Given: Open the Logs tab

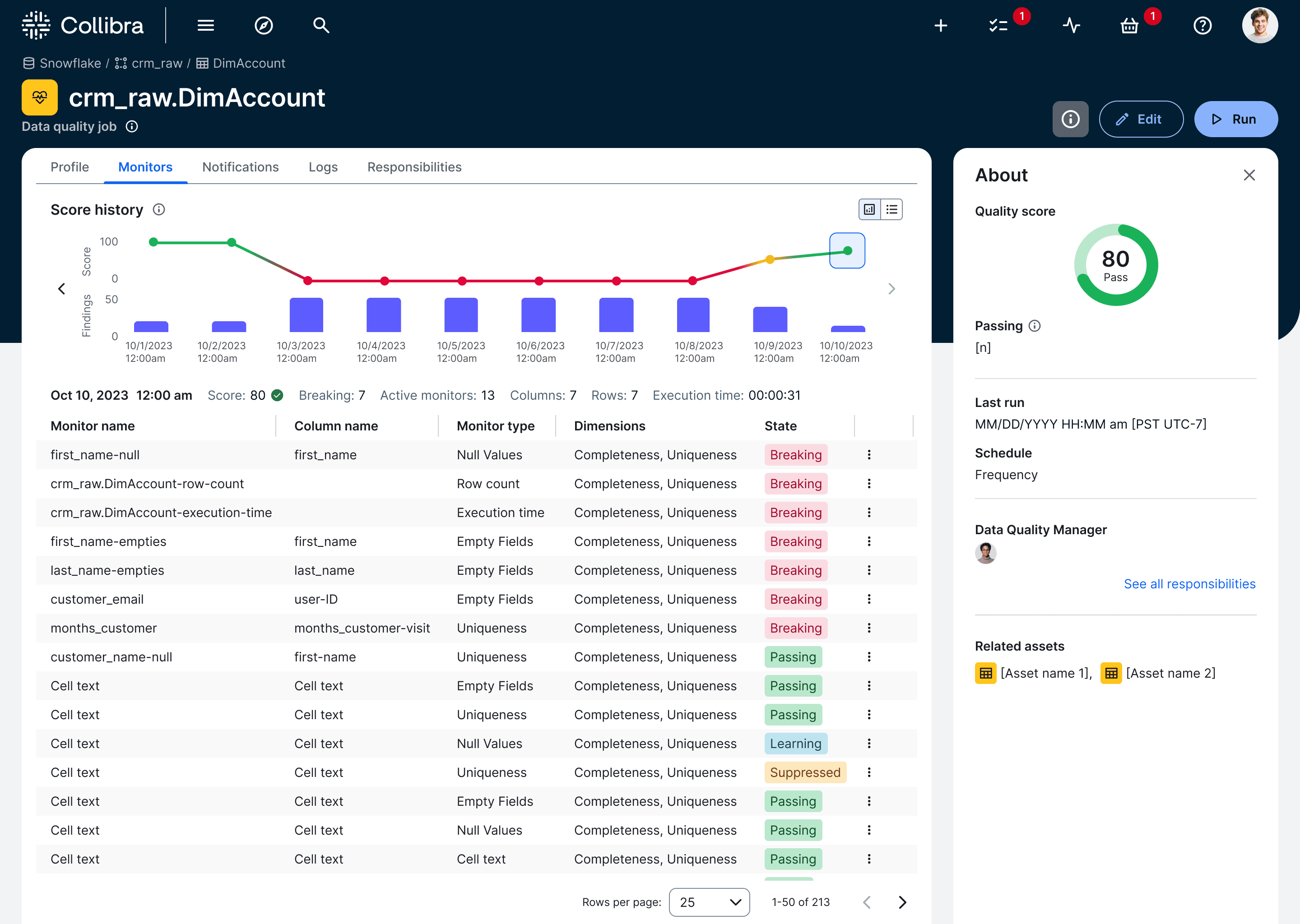Looking at the screenshot, I should coord(323,166).
